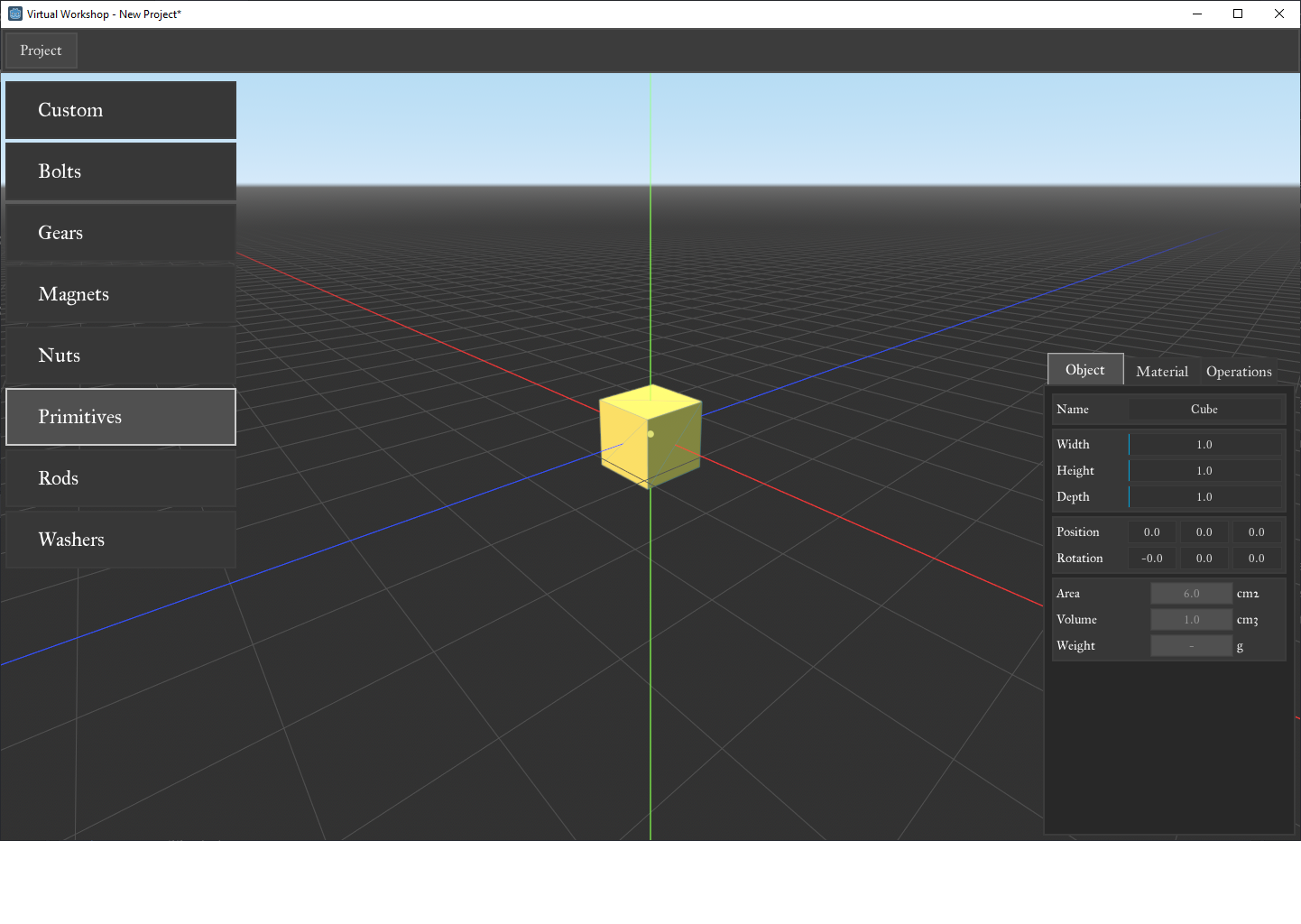Image resolution: width=1301 pixels, height=924 pixels.
Task: Click the Height value field
Action: click(x=1204, y=471)
